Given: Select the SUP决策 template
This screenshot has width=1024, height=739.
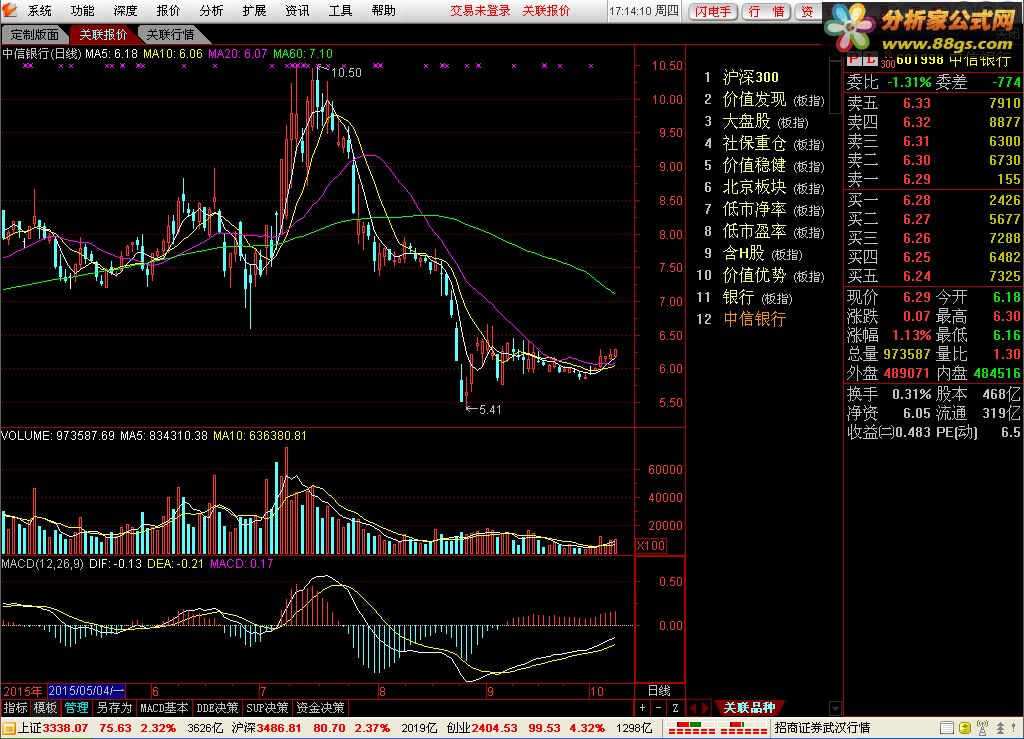Looking at the screenshot, I should 266,708.
